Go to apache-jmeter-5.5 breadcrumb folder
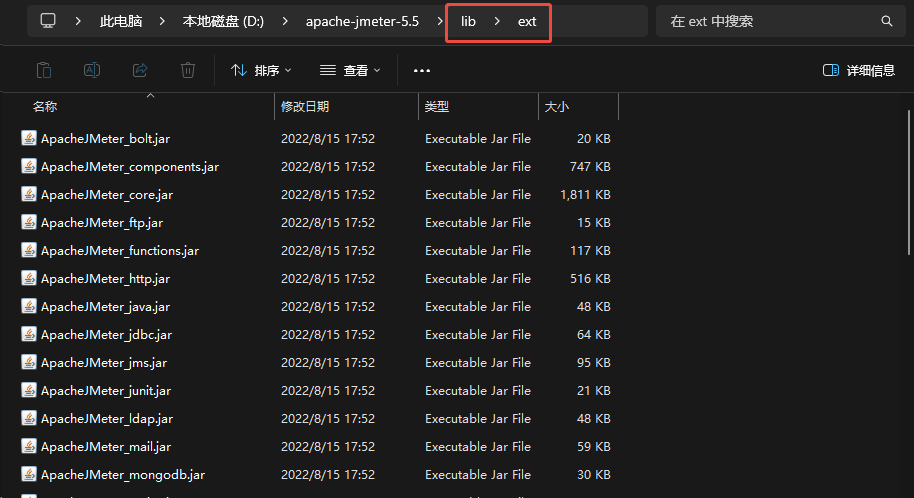Viewport: 914px width, 498px height. coord(362,22)
